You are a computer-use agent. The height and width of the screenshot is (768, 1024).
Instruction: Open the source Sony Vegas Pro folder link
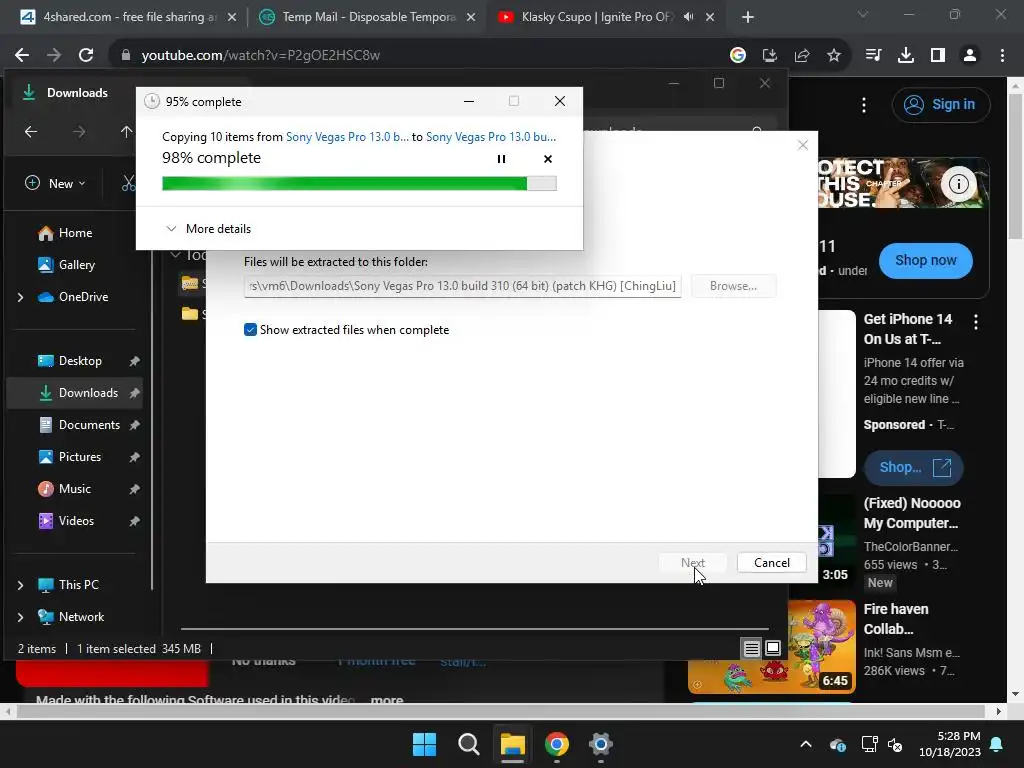347,136
